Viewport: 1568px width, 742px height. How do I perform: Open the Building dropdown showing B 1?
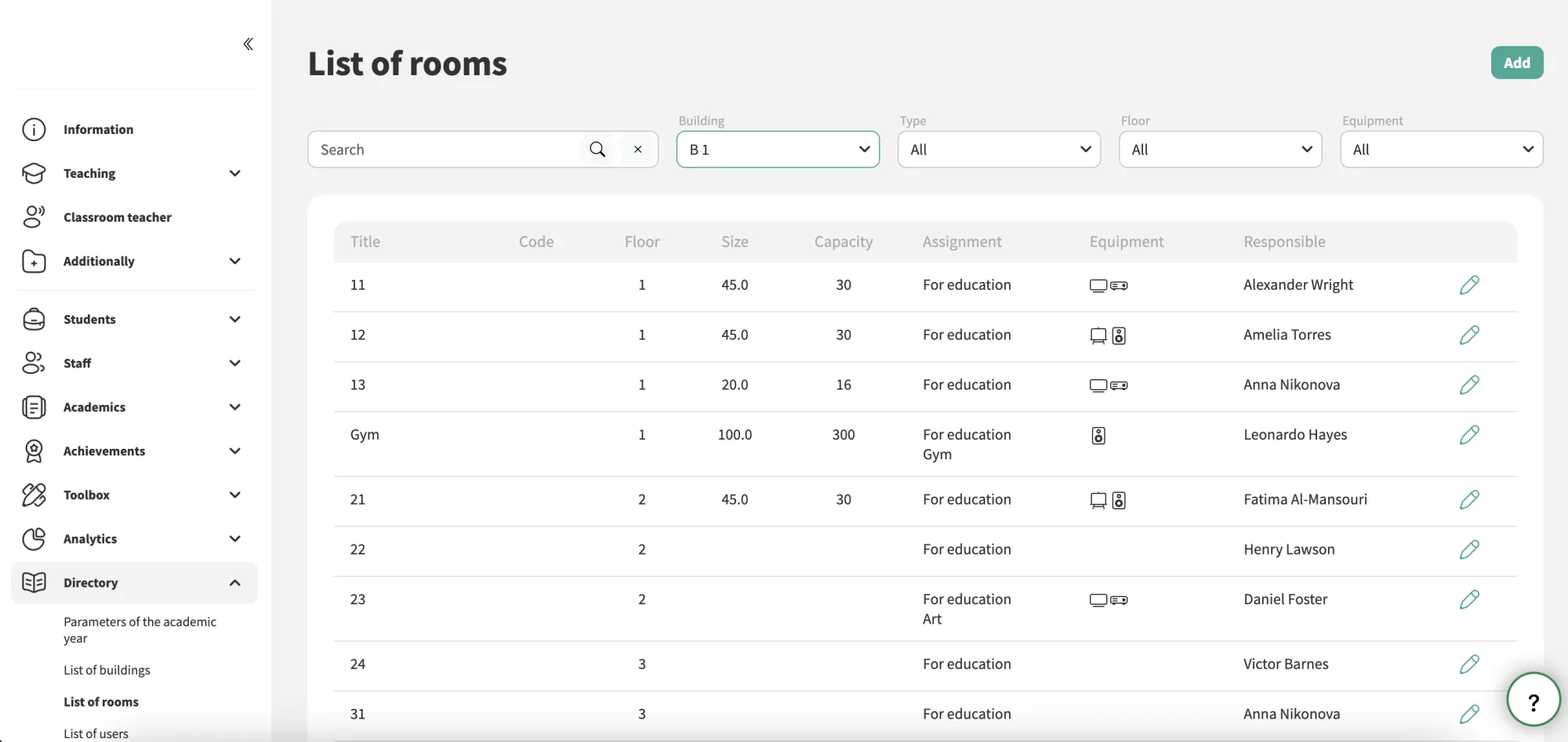(x=778, y=149)
